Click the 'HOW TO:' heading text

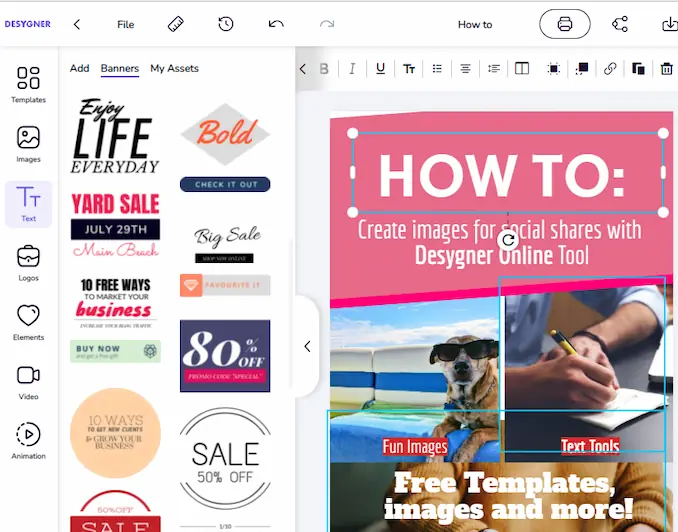pyautogui.click(x=502, y=175)
